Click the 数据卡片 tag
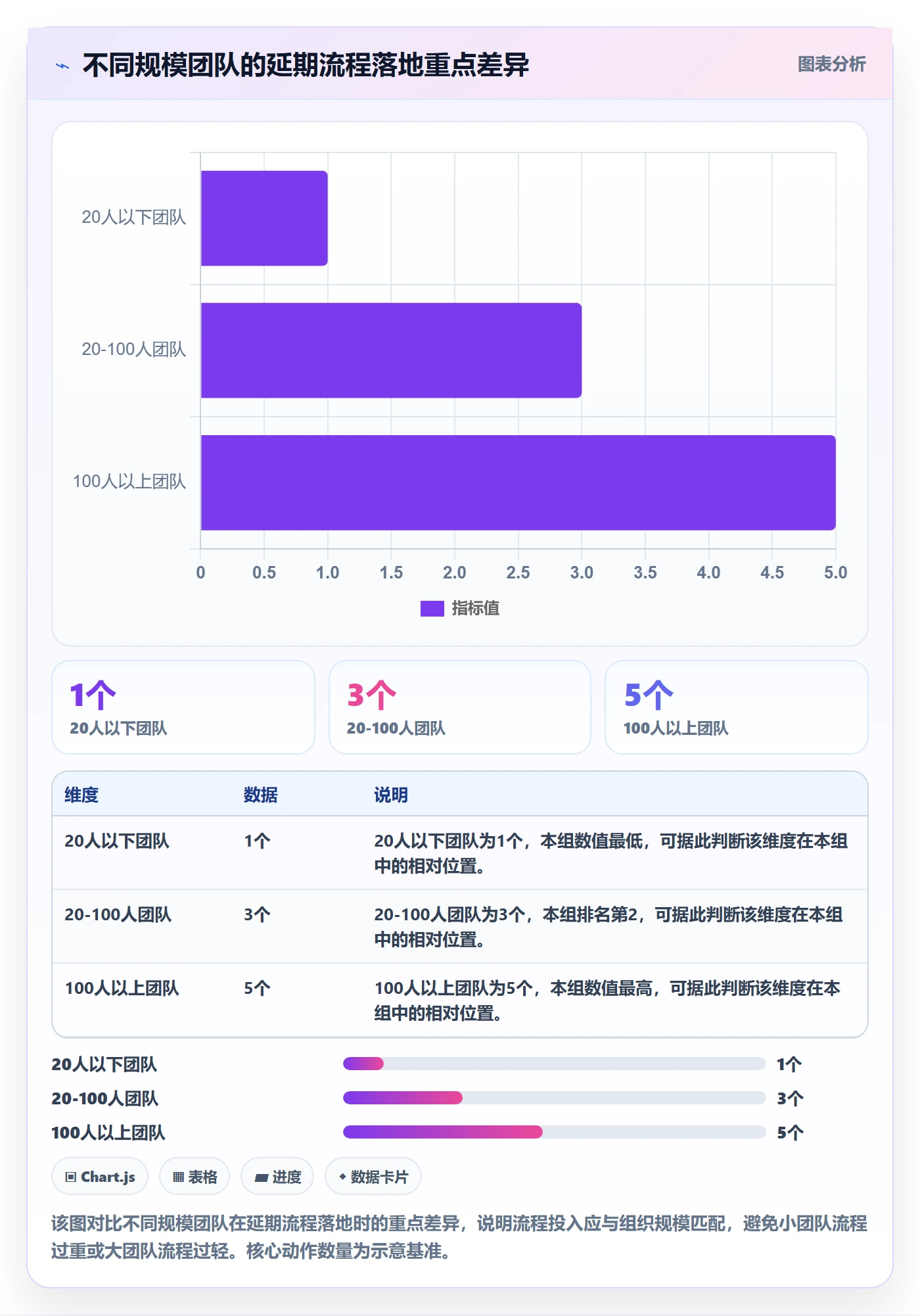 (373, 1177)
